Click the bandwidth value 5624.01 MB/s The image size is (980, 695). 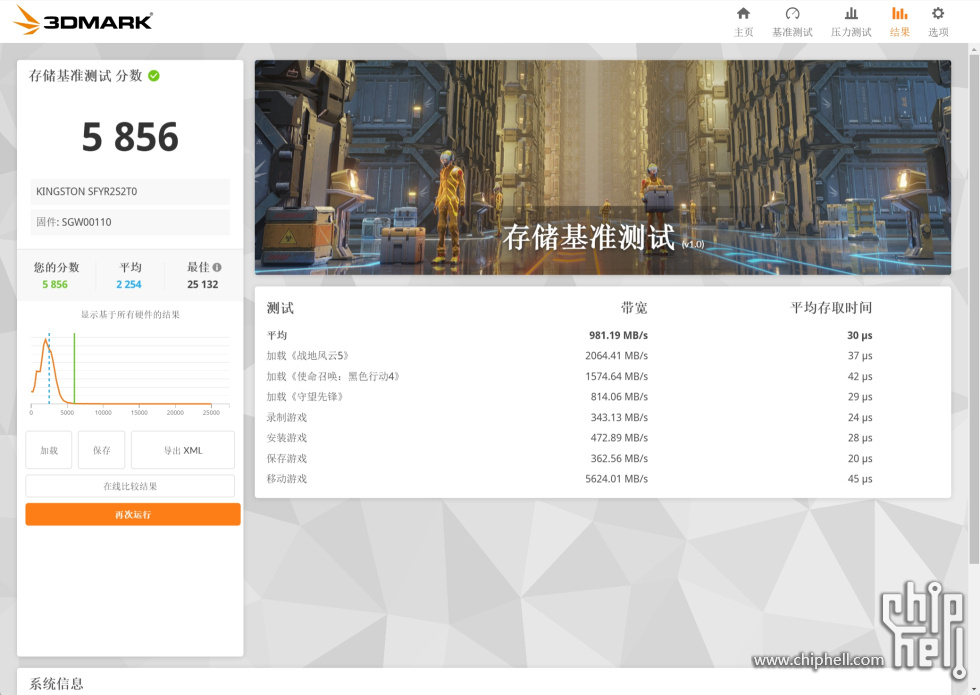pyautogui.click(x=616, y=479)
